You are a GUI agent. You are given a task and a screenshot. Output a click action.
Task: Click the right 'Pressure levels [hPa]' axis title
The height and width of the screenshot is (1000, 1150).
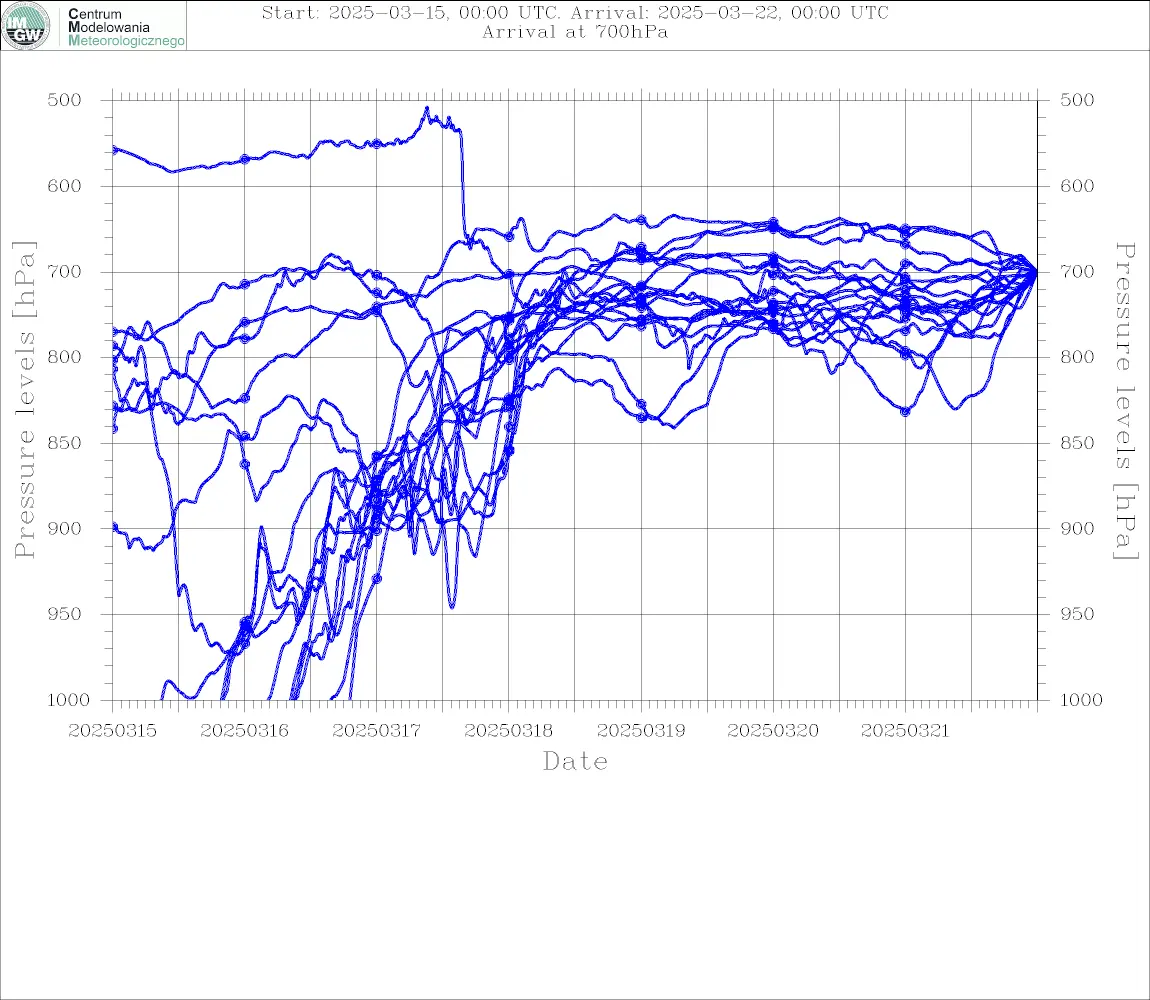(x=1125, y=401)
